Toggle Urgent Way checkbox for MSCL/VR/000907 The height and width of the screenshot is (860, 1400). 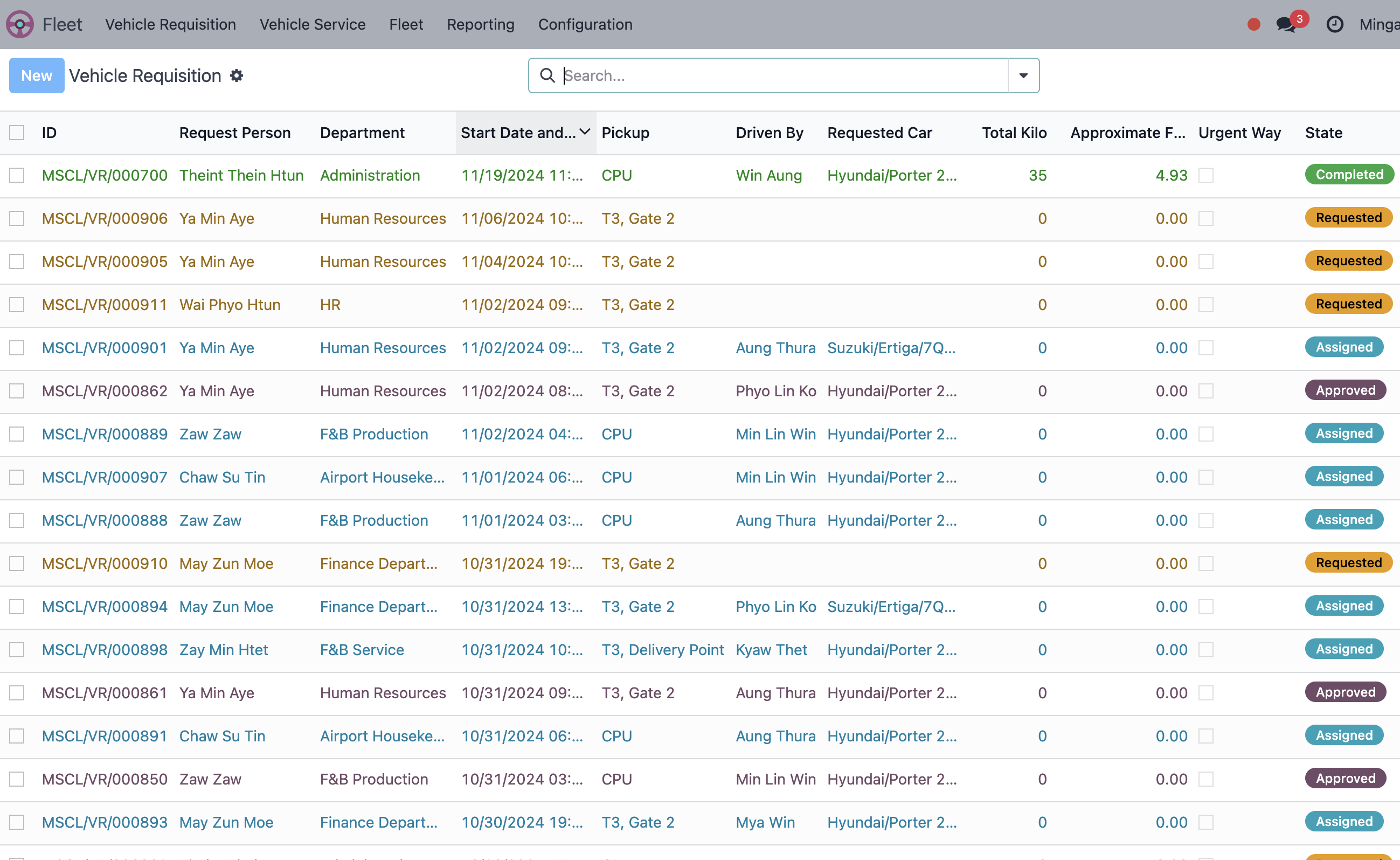click(1205, 477)
